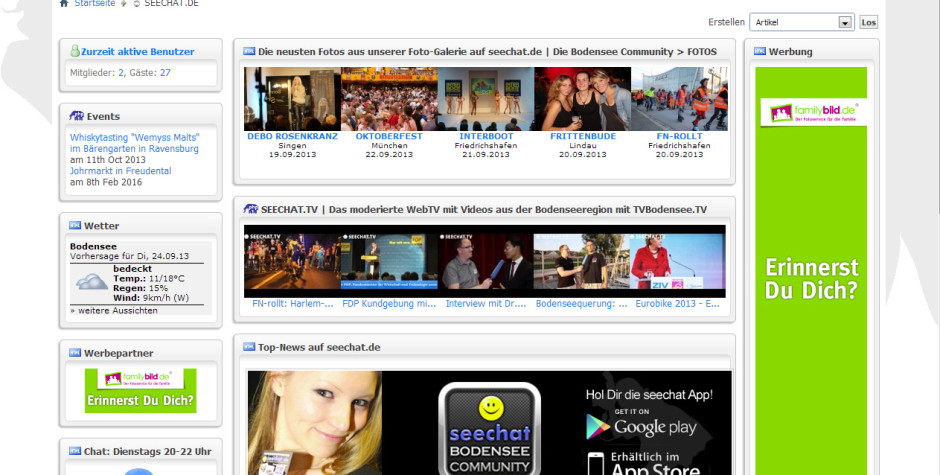Viewport: 940px width, 475px height.
Task: Click the Werbepartner panel icon
Action: click(75, 353)
